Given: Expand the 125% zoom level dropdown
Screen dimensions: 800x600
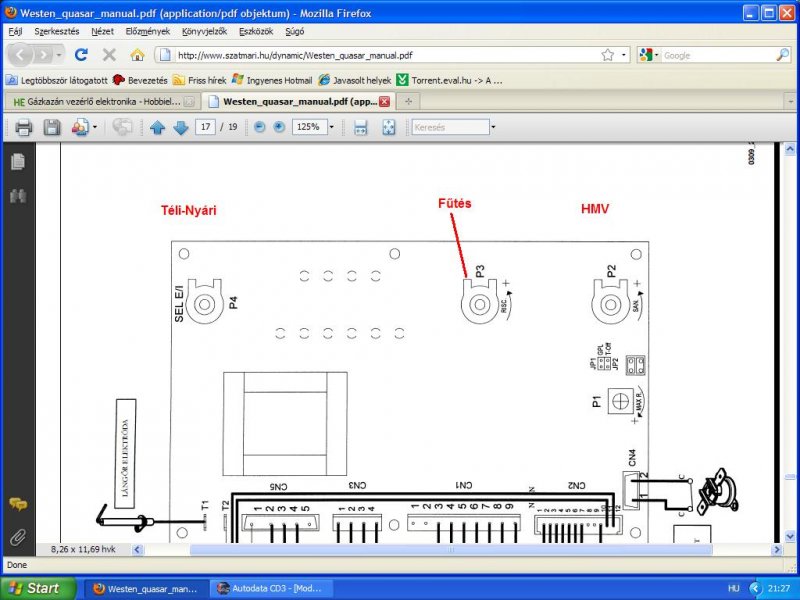Looking at the screenshot, I should coord(332,127).
